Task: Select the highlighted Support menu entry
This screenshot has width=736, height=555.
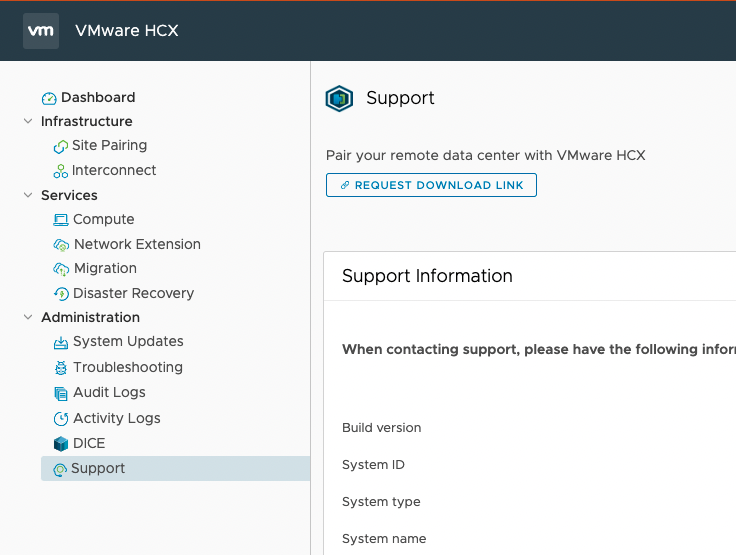Action: [x=176, y=469]
